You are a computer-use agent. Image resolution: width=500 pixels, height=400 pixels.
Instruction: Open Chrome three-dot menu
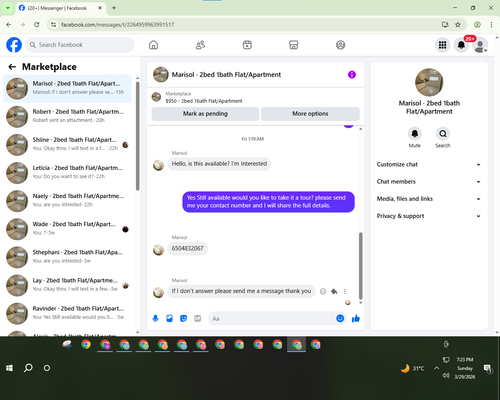pos(491,24)
